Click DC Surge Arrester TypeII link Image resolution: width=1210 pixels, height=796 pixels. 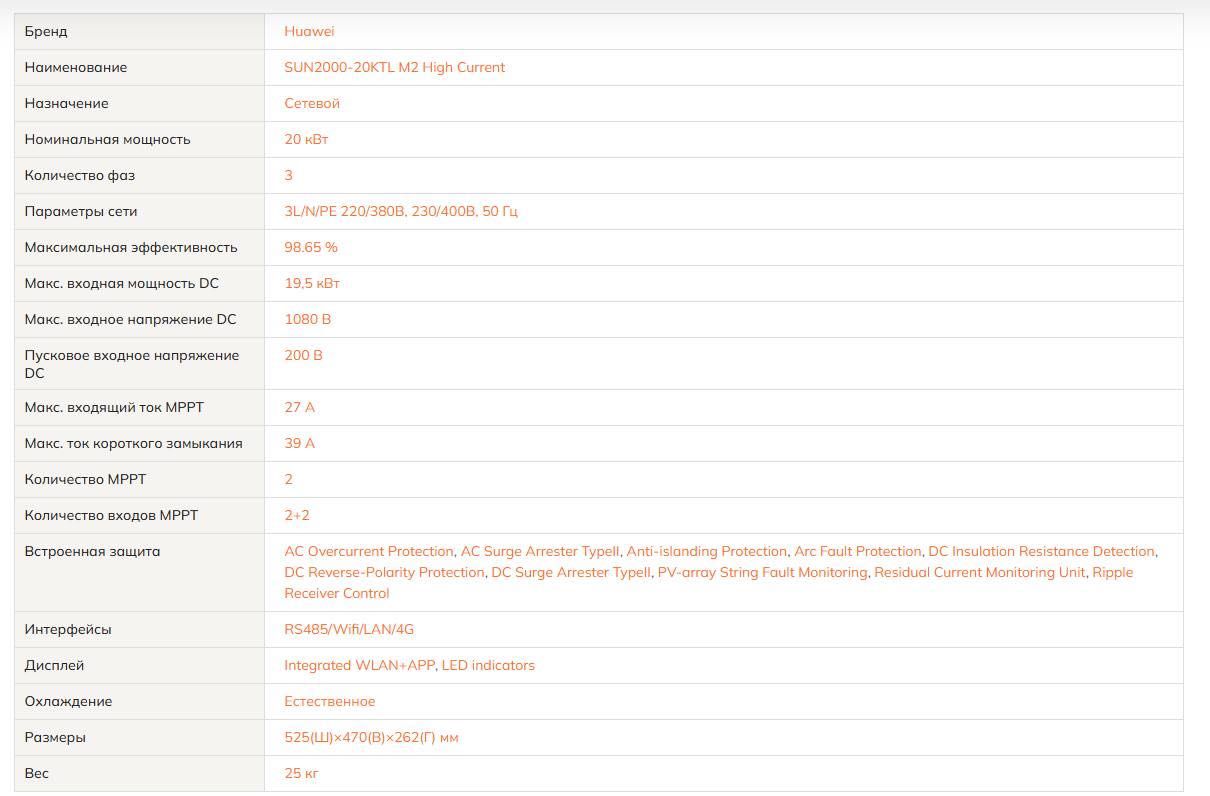click(x=571, y=572)
